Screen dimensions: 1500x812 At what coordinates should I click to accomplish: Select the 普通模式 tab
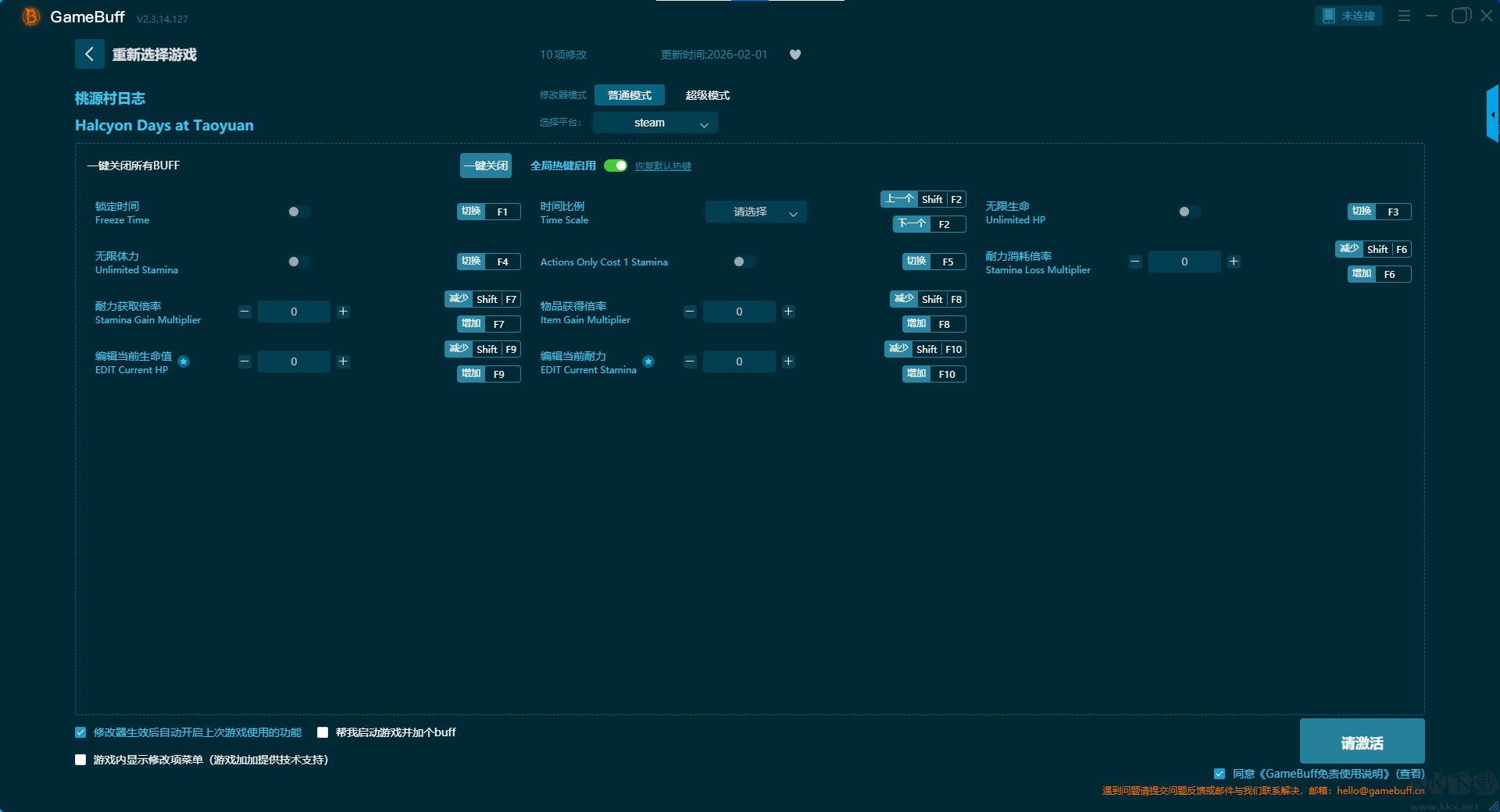[x=629, y=95]
